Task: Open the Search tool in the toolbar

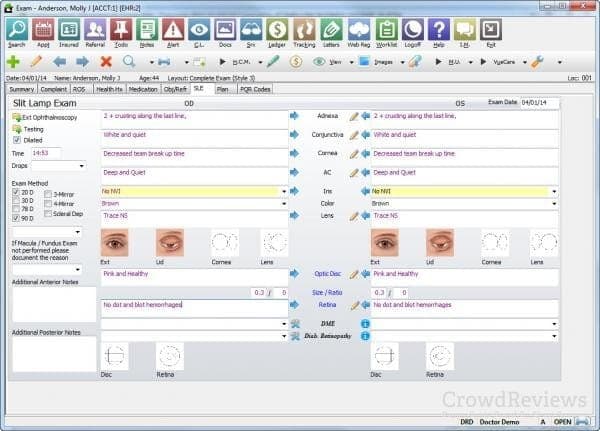Action: [x=16, y=33]
